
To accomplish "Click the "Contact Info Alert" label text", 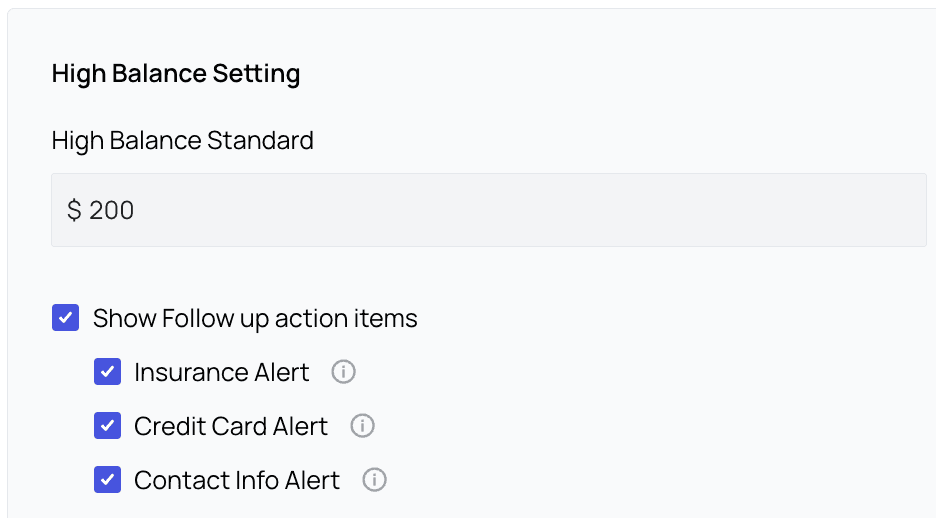I will [x=236, y=480].
